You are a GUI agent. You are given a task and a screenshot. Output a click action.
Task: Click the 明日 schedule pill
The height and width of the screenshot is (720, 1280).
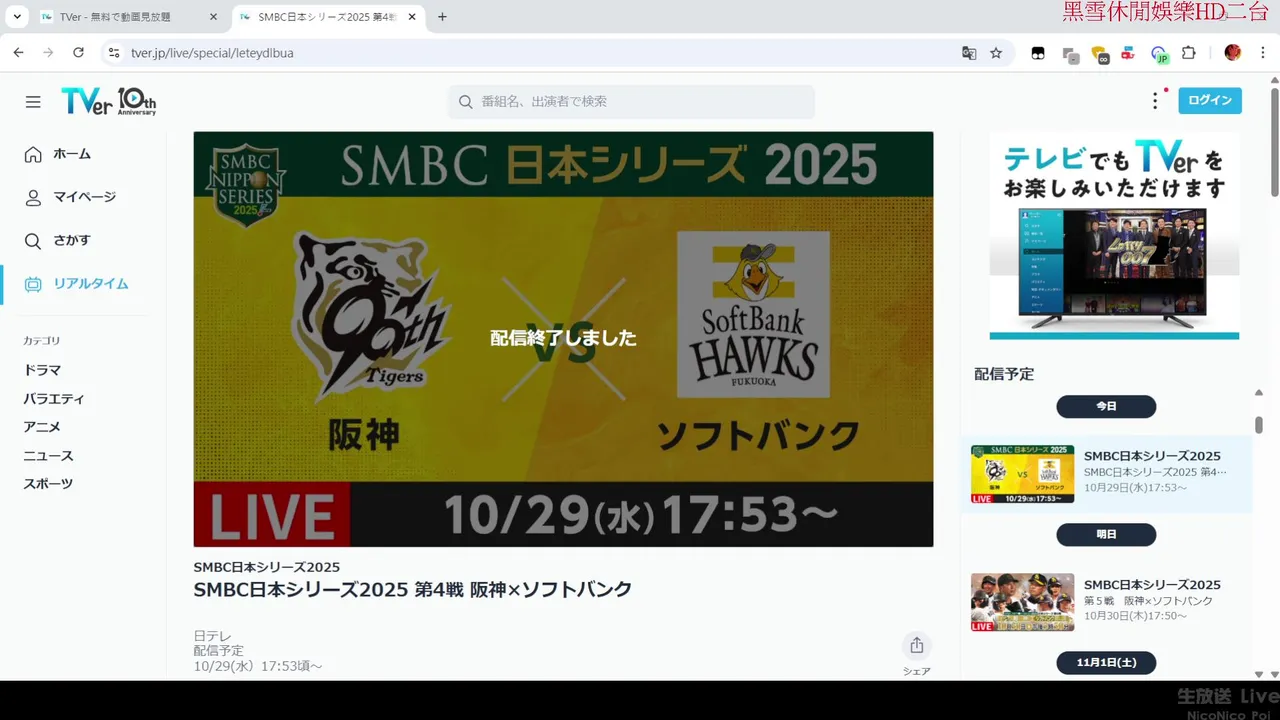[x=1106, y=535]
